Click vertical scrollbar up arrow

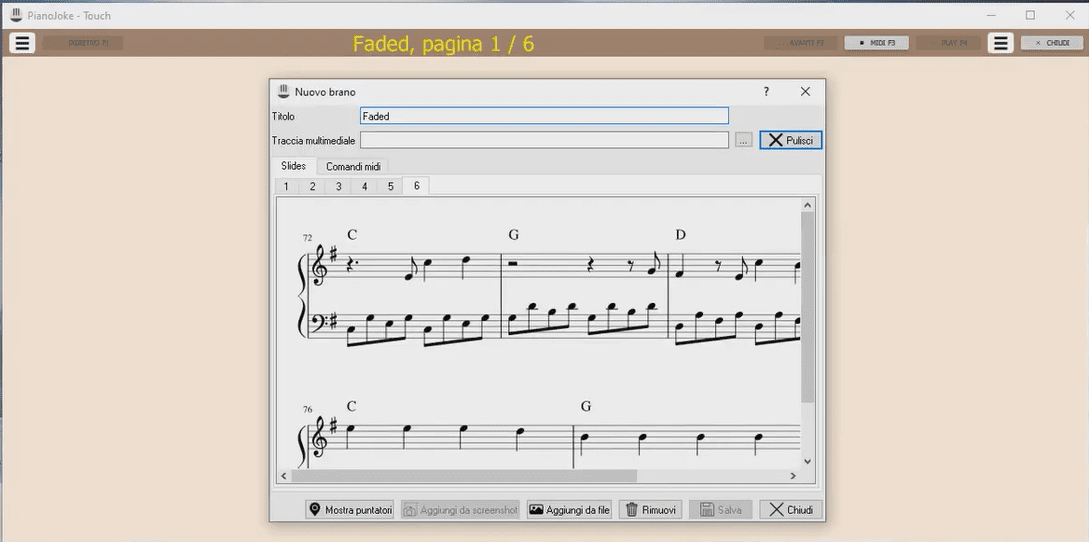click(808, 205)
